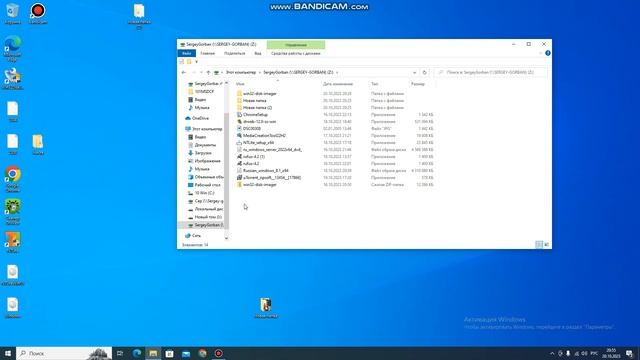640x360 pixels.
Task: Select the win32-disk-imager ZIP archive entry
Action: click(x=260, y=184)
